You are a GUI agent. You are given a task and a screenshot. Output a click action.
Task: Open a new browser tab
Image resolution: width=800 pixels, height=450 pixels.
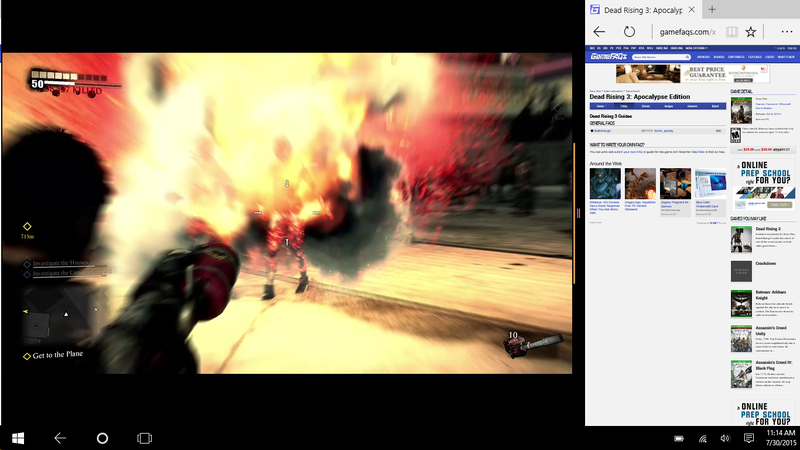coord(712,9)
